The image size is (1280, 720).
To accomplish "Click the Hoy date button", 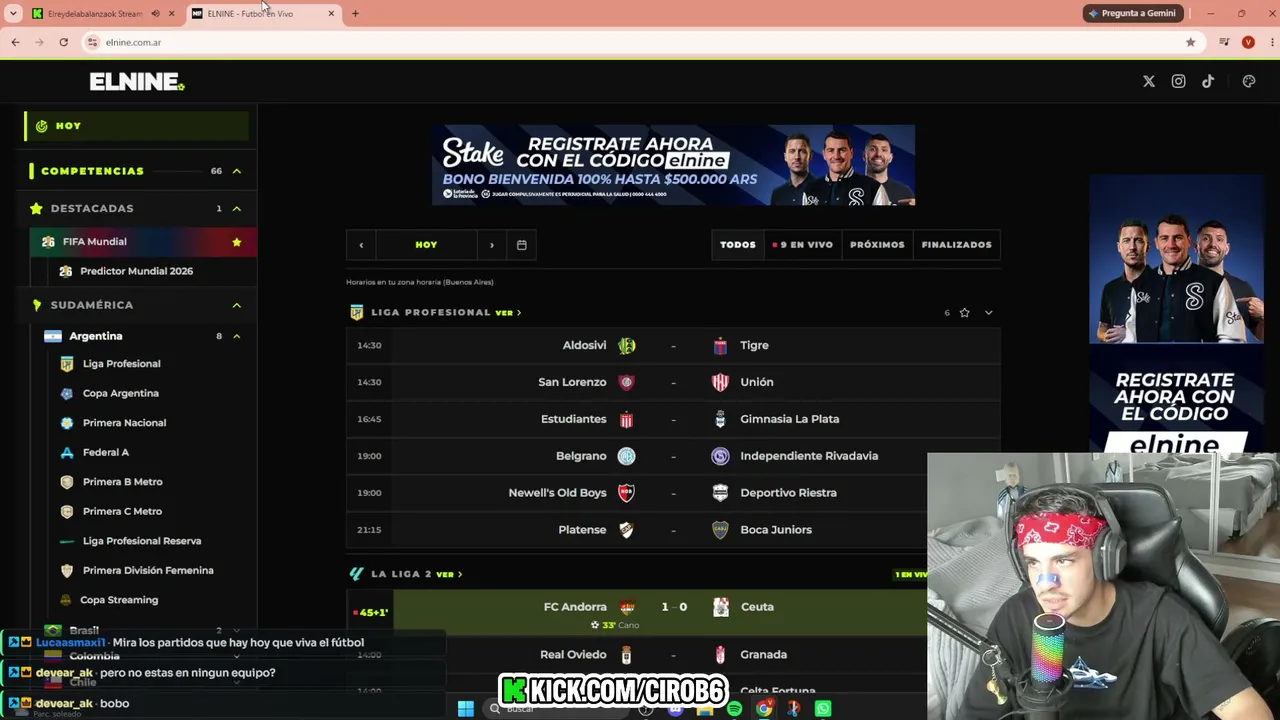I will click(426, 245).
